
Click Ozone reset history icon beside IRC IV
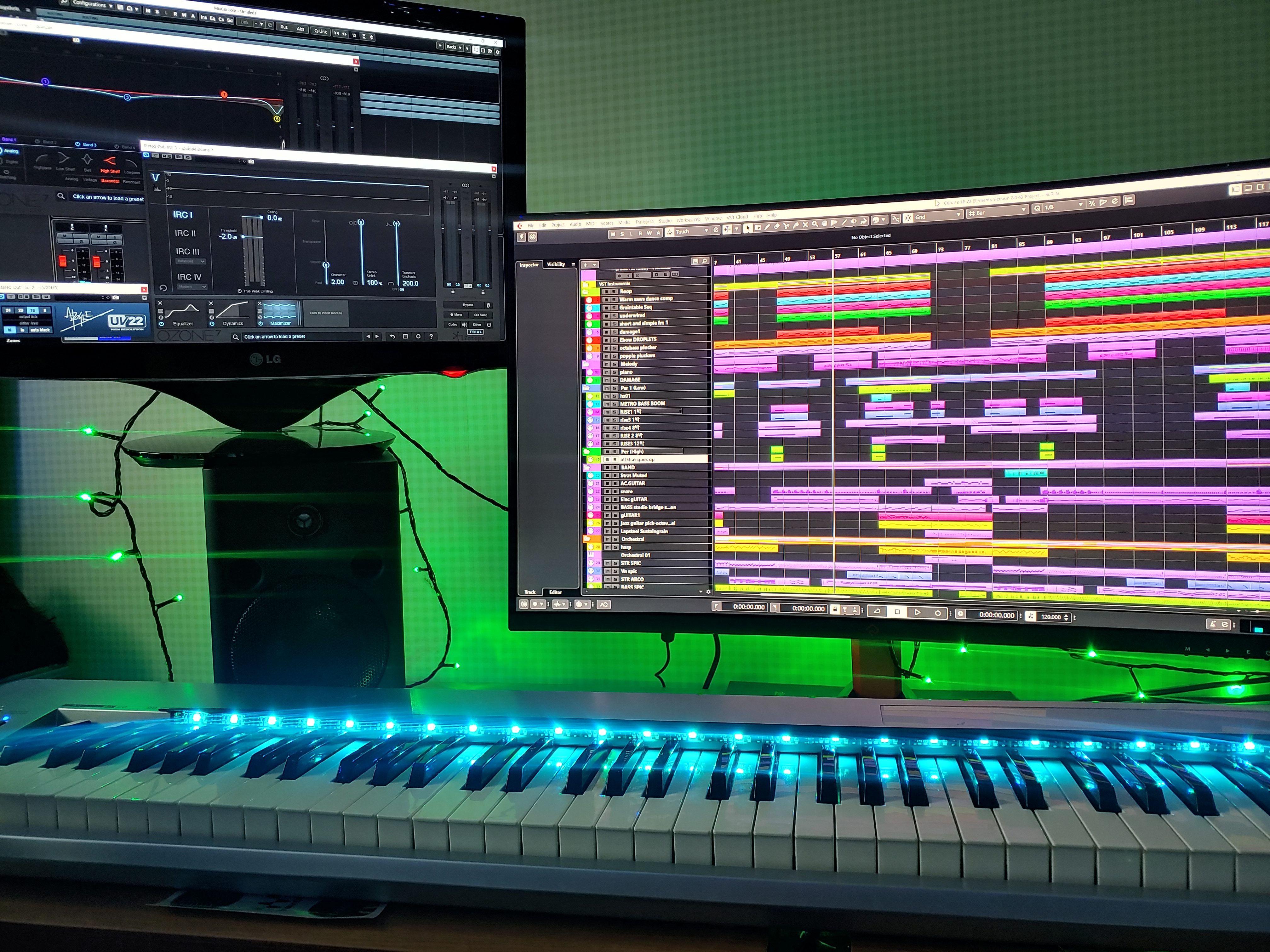[163, 288]
